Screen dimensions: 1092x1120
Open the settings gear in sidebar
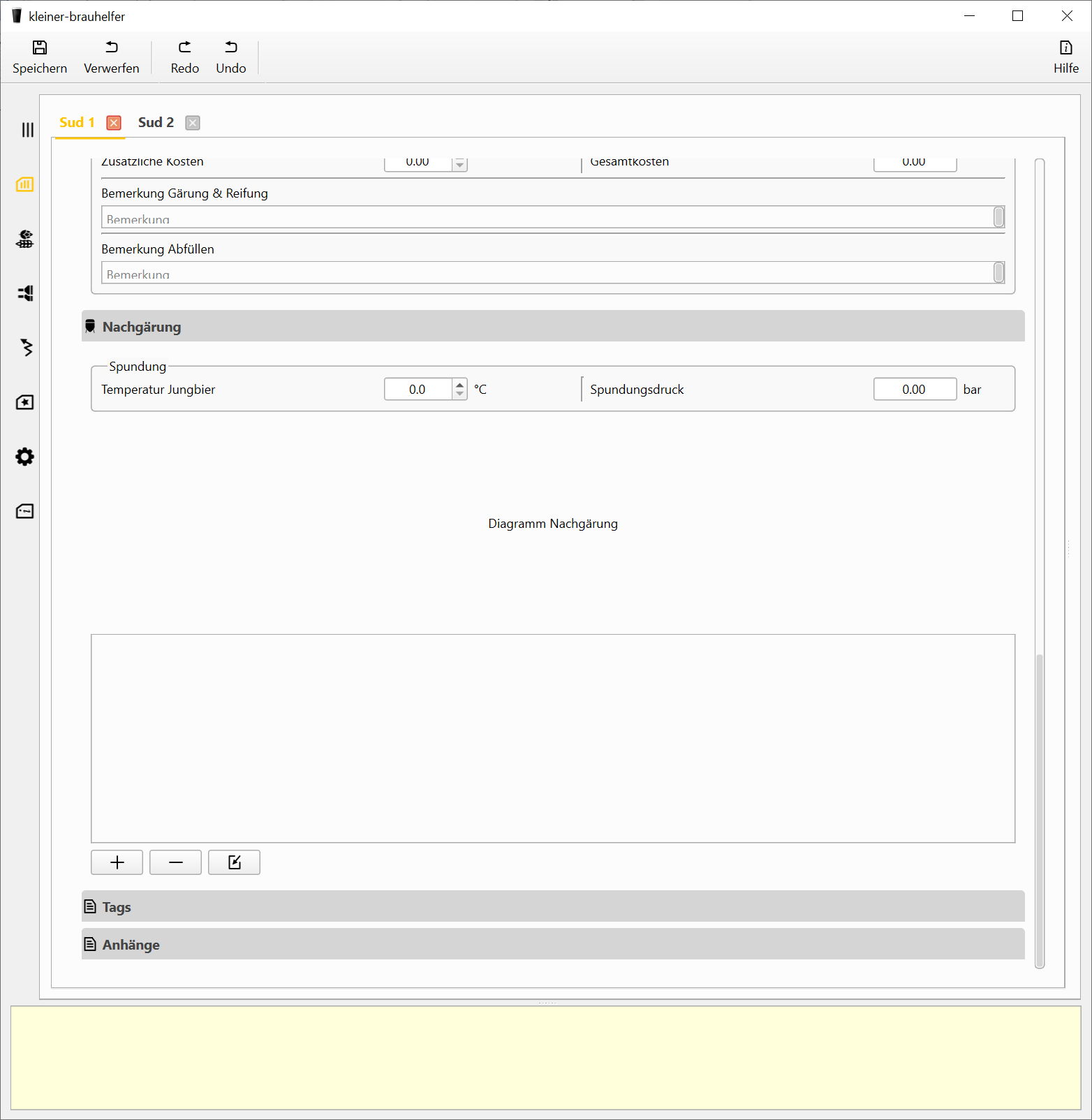pyautogui.click(x=25, y=457)
